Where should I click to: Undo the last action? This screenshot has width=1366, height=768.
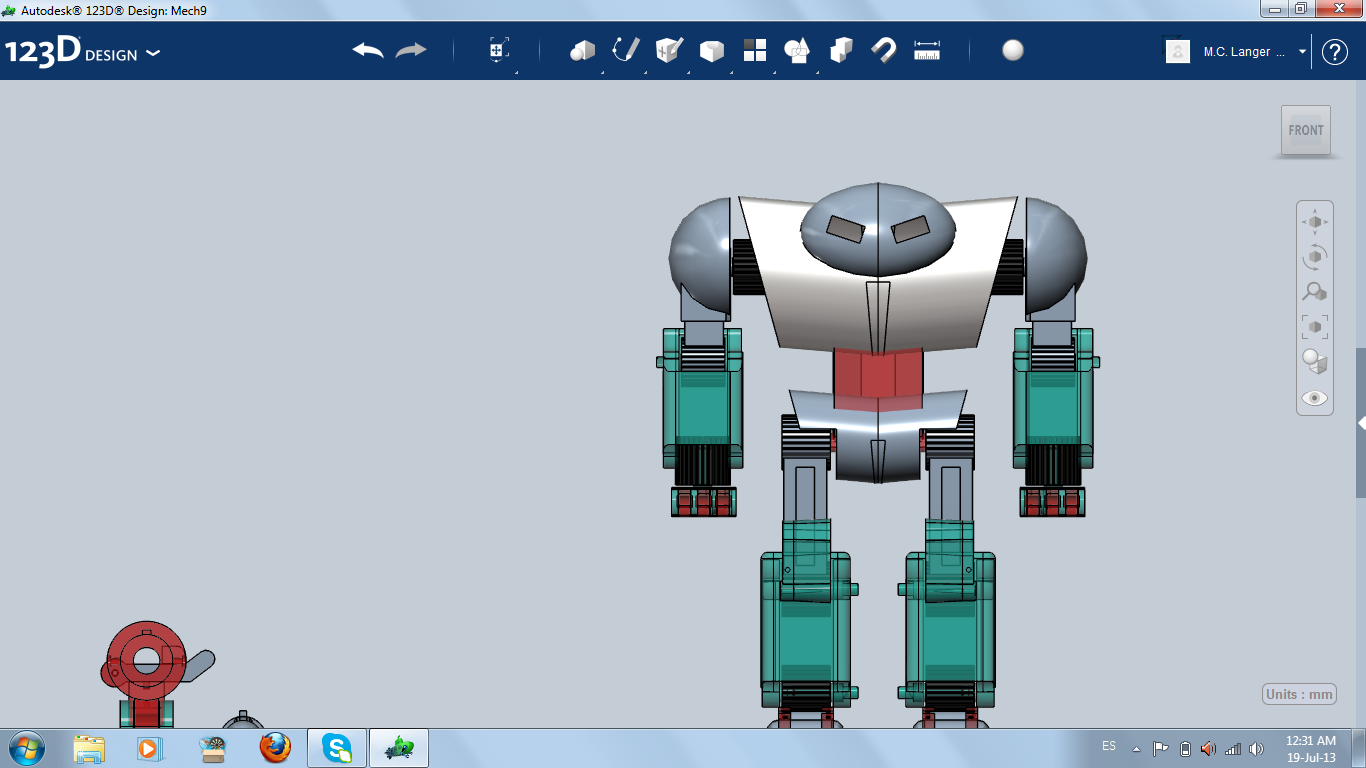[x=368, y=50]
